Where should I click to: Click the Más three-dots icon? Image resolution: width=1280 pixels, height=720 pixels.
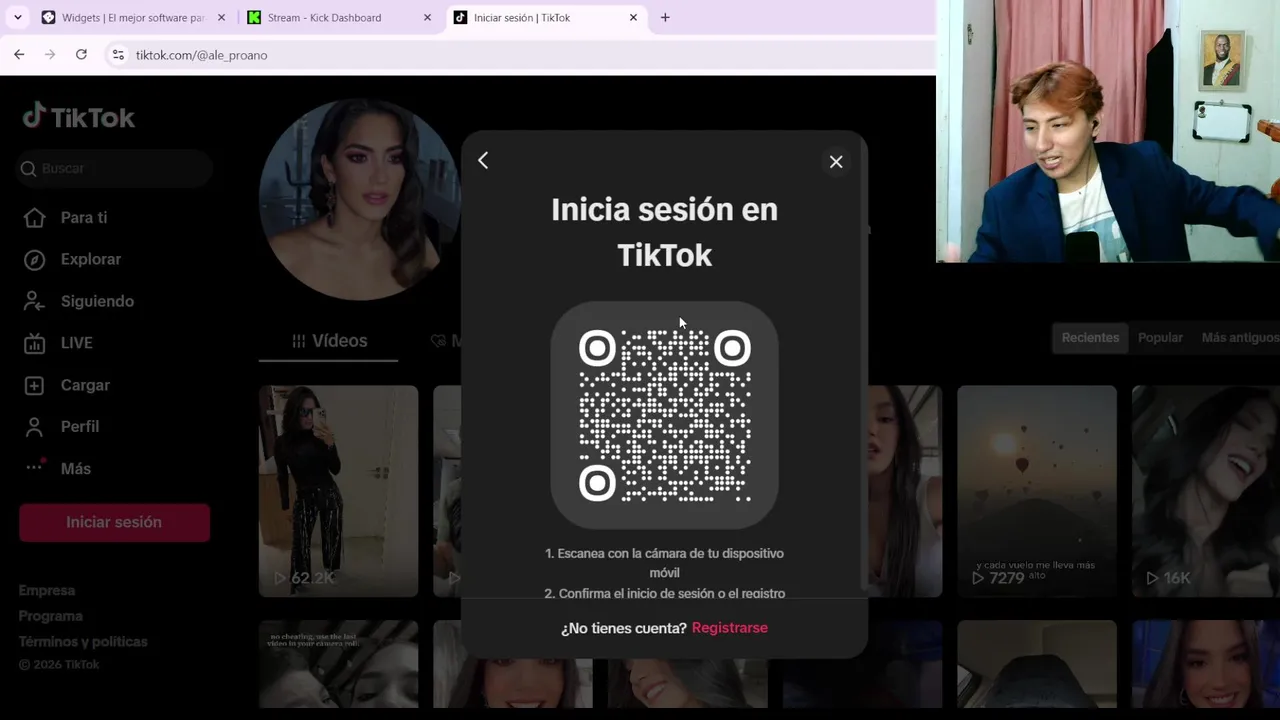pos(34,467)
